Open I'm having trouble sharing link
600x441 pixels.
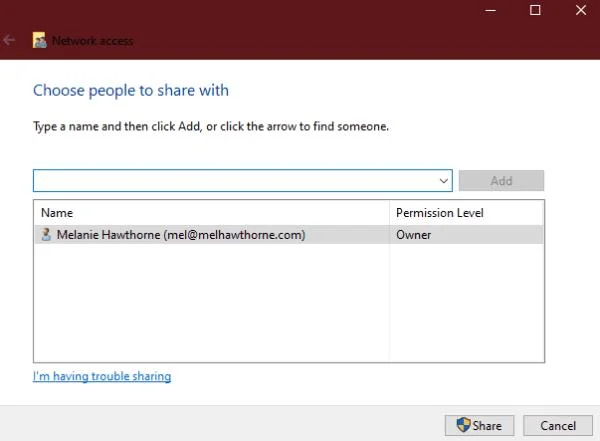pos(102,376)
